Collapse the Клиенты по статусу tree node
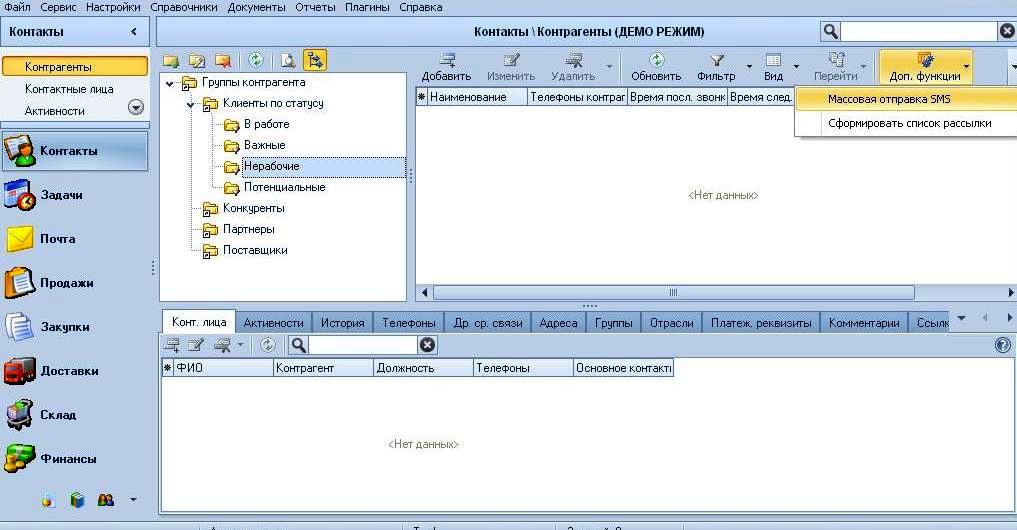The height and width of the screenshot is (530, 1017). click(191, 104)
